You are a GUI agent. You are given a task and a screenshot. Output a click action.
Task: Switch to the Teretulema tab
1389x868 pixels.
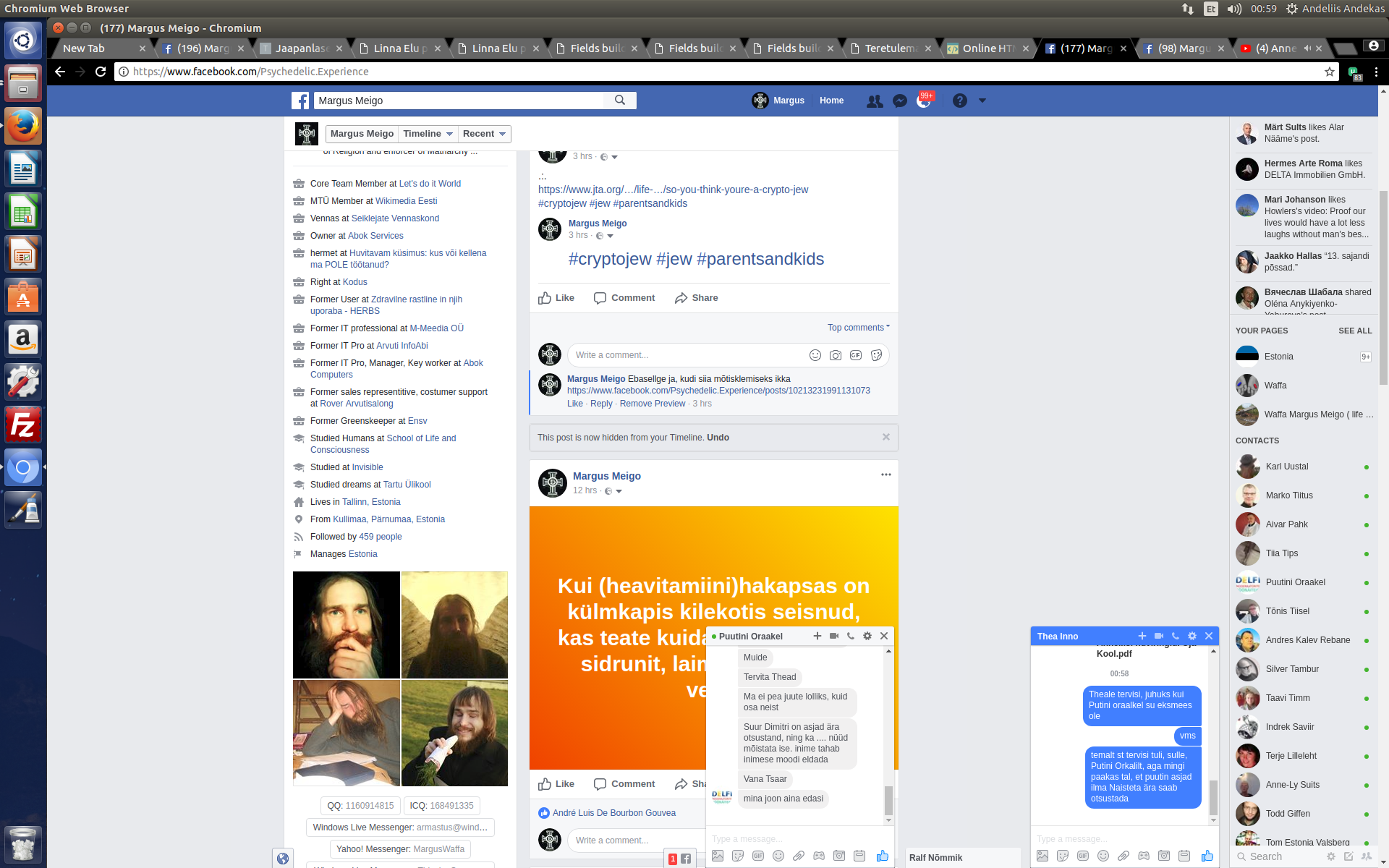point(891,48)
